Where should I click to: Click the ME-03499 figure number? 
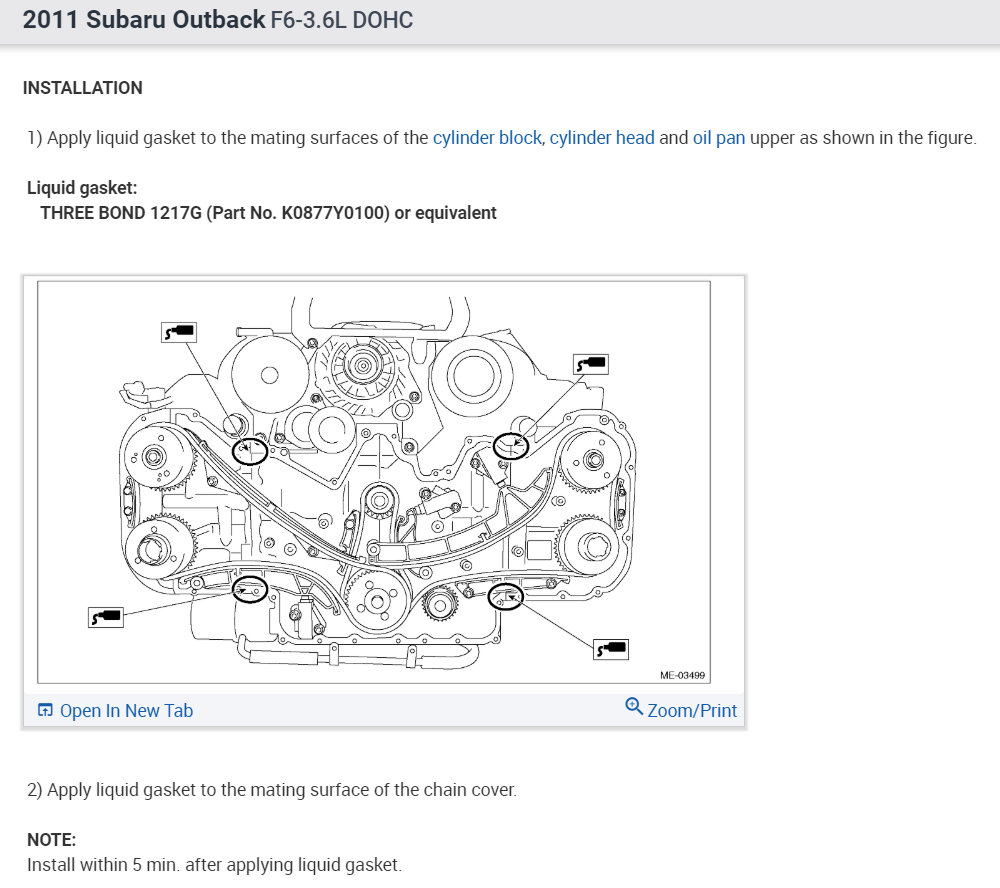682,675
